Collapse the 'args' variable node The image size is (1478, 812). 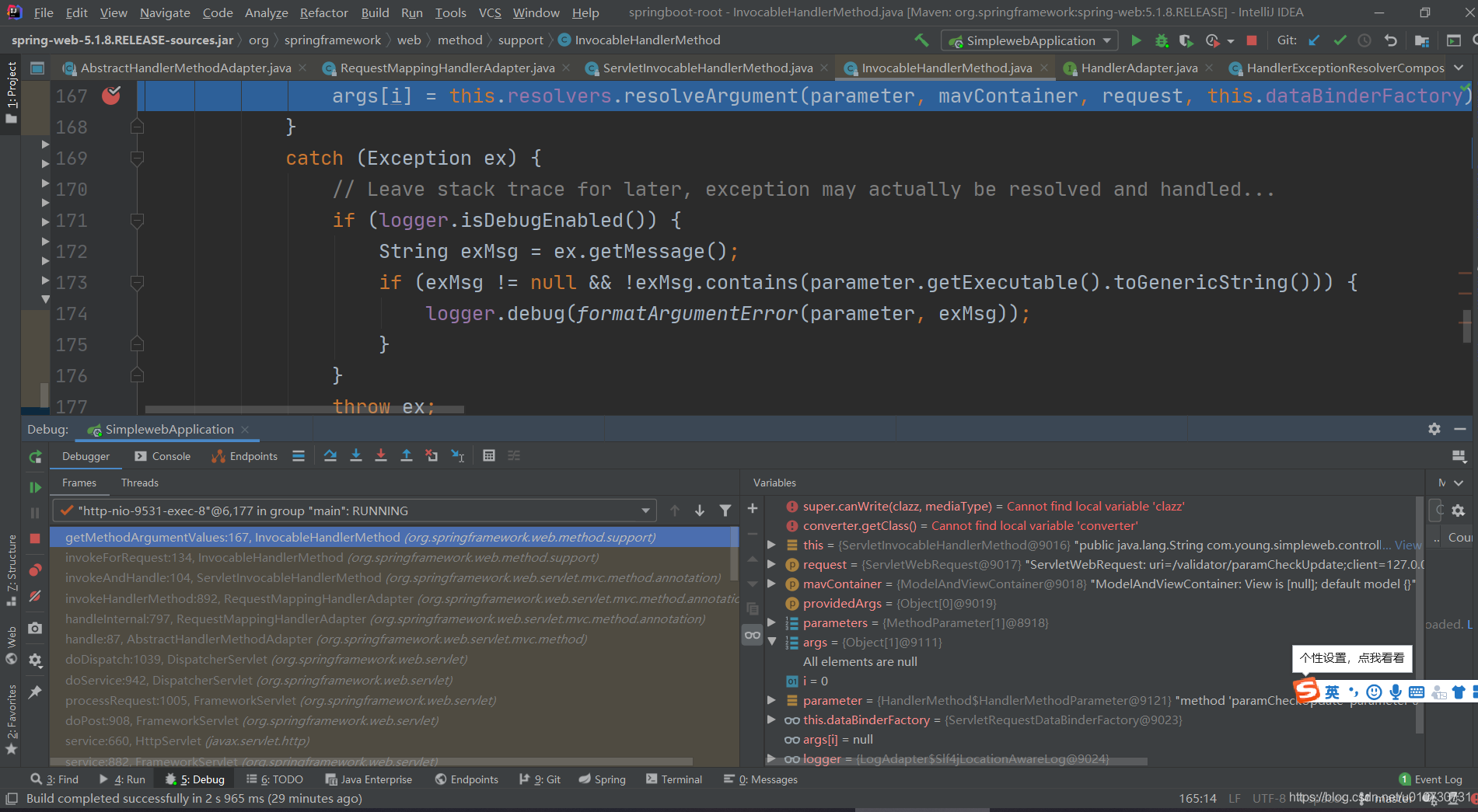pos(771,642)
